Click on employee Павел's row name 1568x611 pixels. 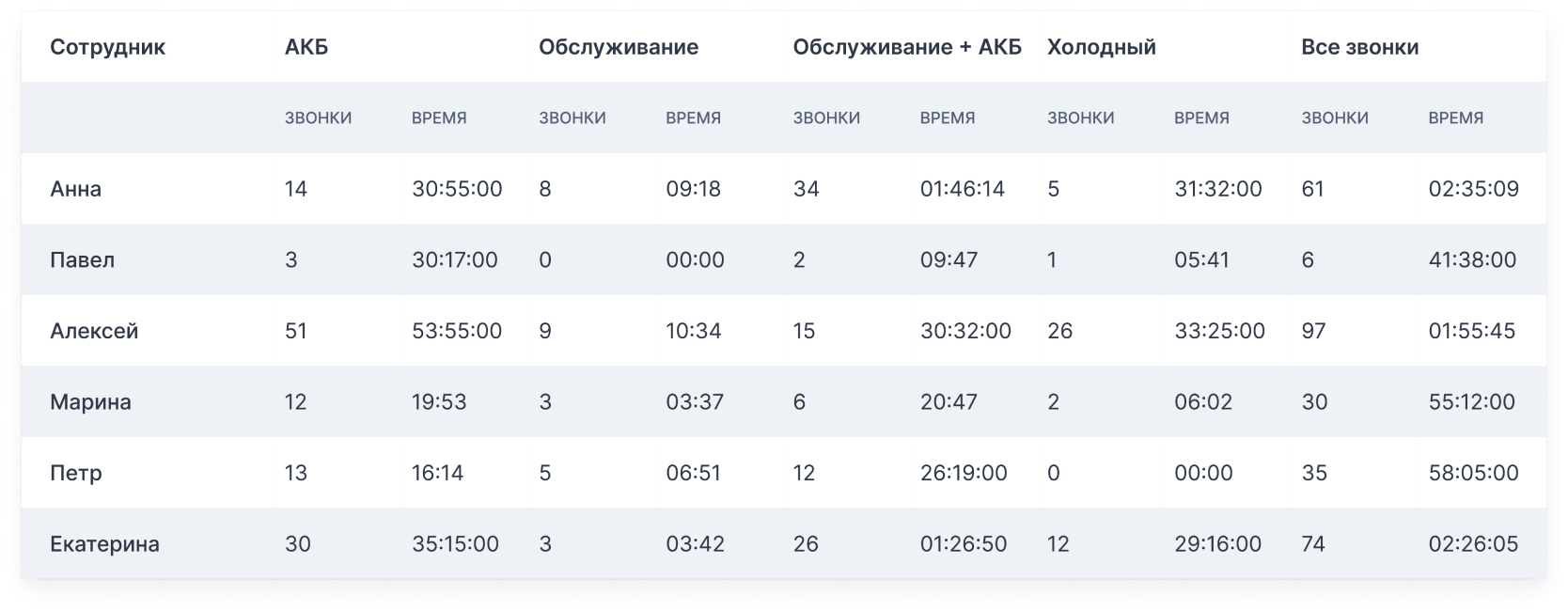click(82, 260)
